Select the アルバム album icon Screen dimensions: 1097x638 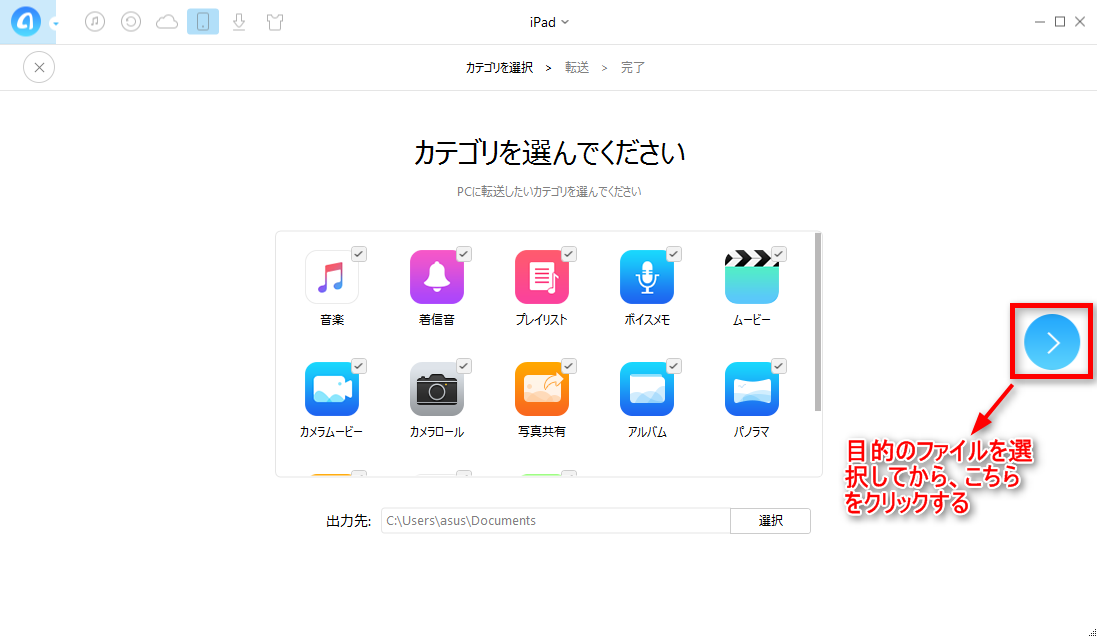pyautogui.click(x=646, y=389)
